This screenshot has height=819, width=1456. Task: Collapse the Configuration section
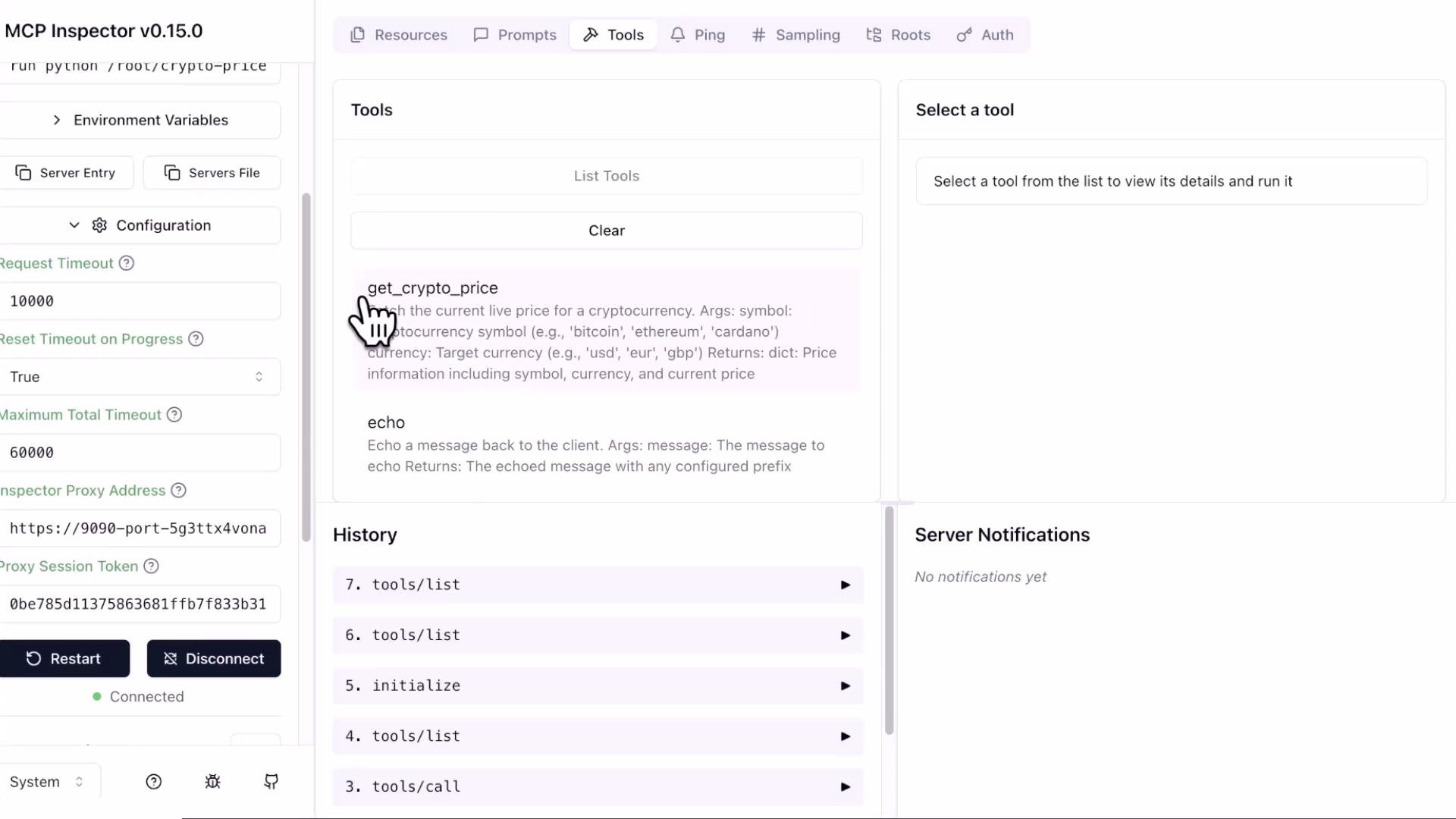tap(140, 225)
